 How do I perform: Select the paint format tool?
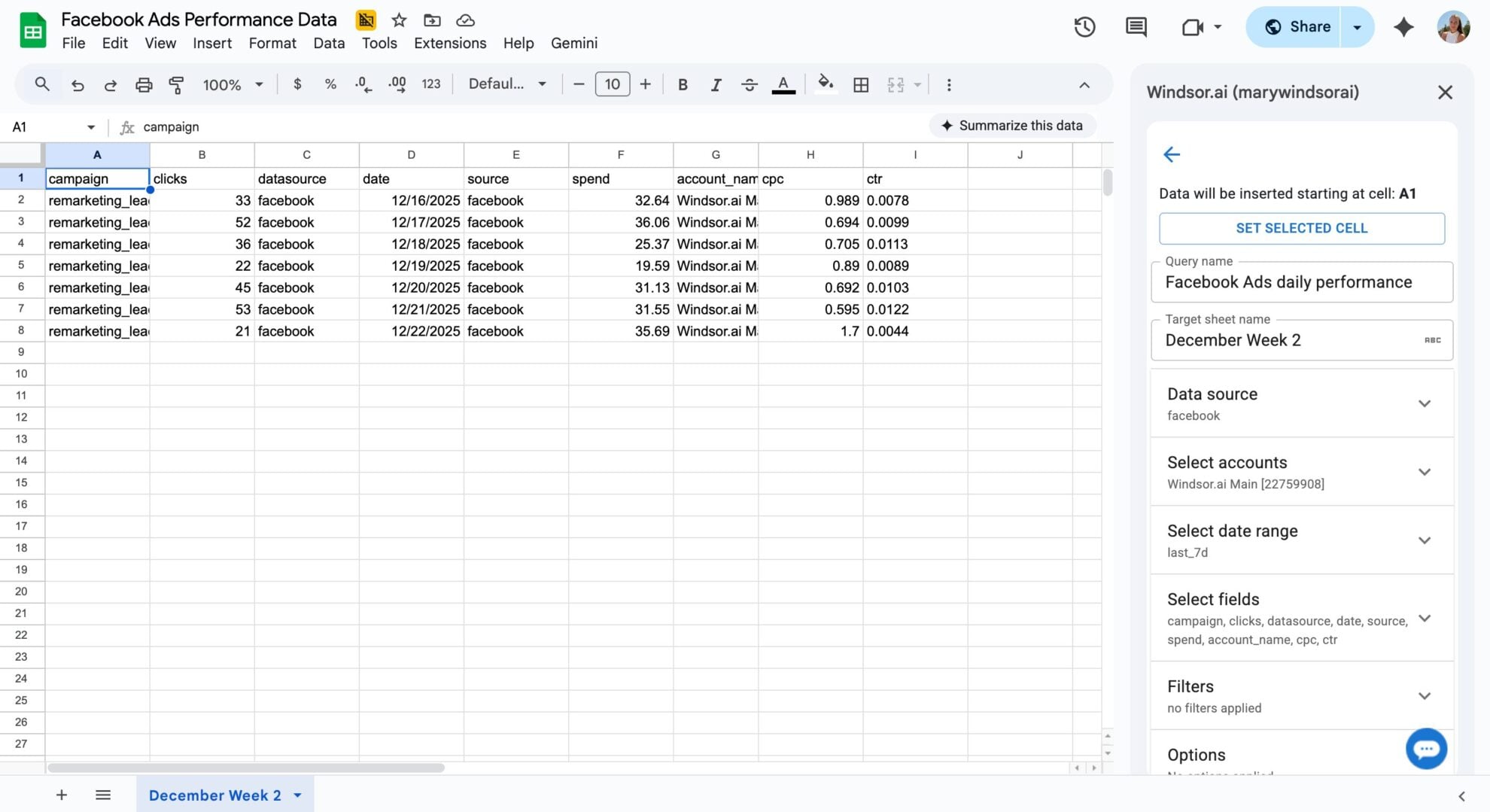click(x=176, y=84)
